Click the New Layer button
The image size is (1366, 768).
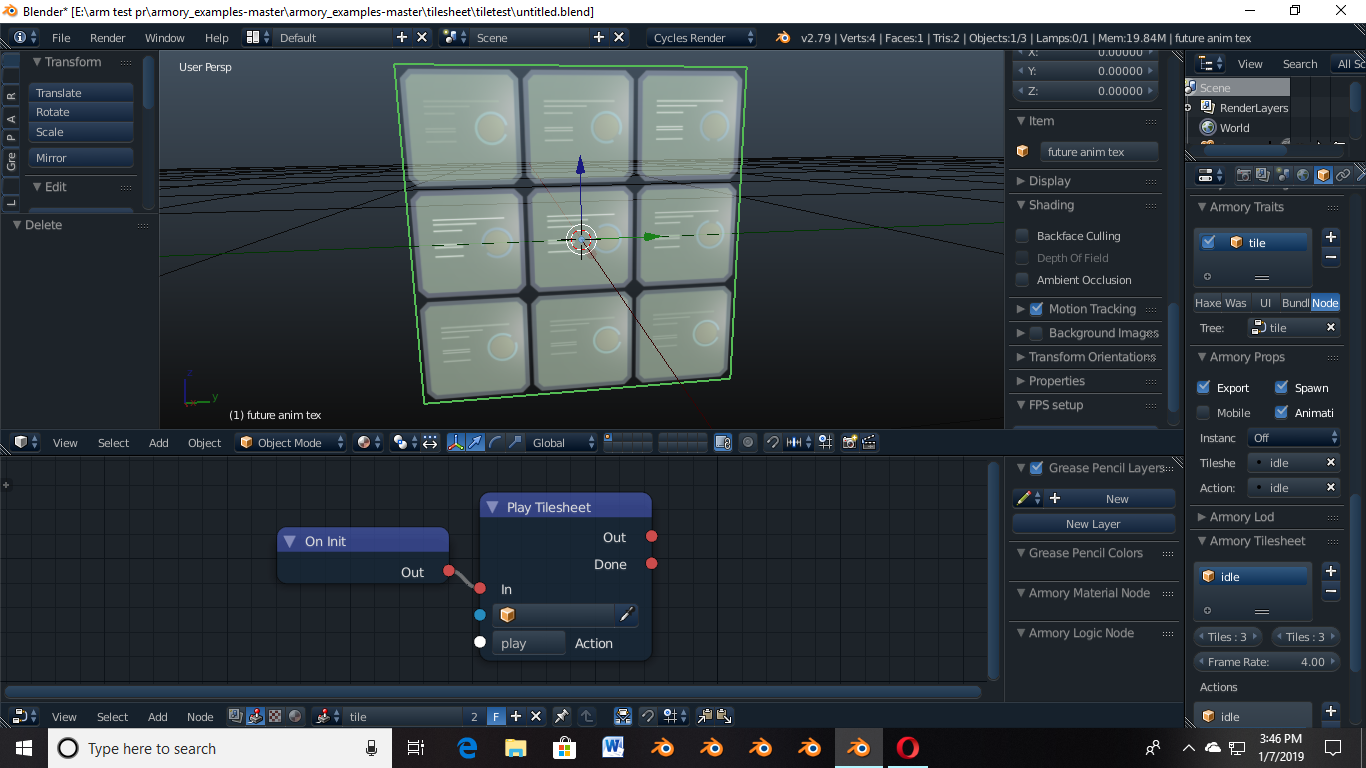[x=1093, y=523]
